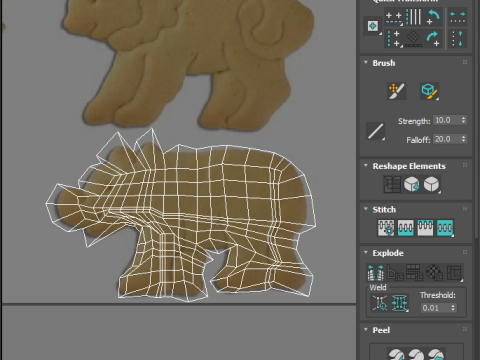The width and height of the screenshot is (480, 360).
Task: Click the "Peel" rollout title
Action: (x=381, y=330)
